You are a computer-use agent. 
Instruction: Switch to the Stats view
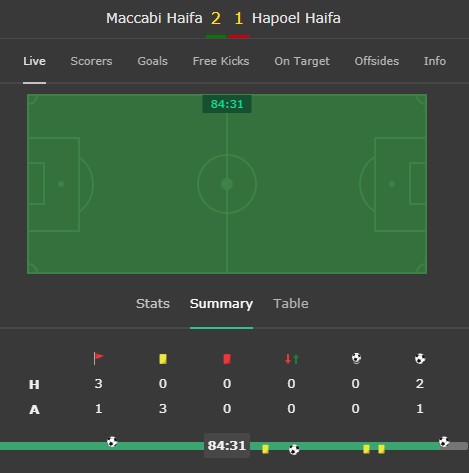[153, 303]
